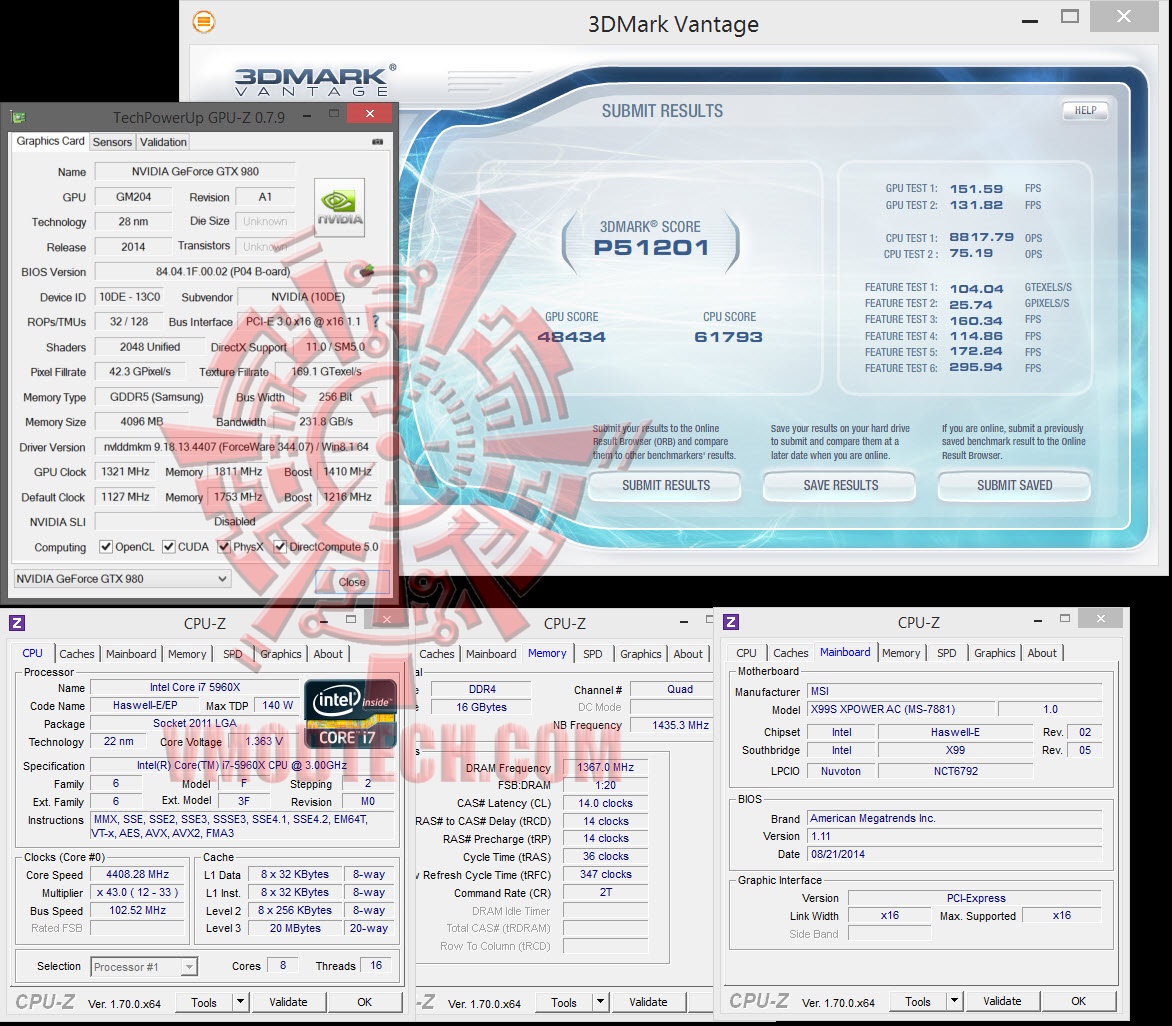Click Validate in the left CPU-Z window
Screen dimensions: 1172x1026
(289, 1002)
